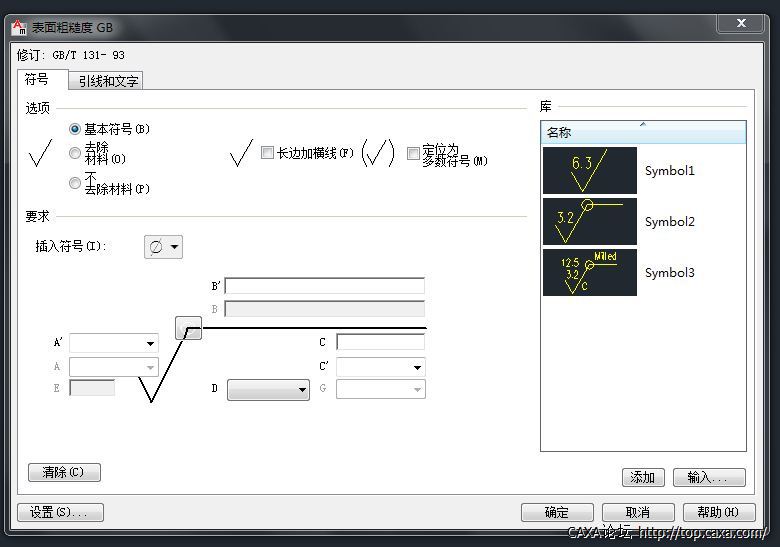The width and height of the screenshot is (780, 547).
Task: Select the Symbol2 thumbnail in the library
Action: pyautogui.click(x=589, y=221)
